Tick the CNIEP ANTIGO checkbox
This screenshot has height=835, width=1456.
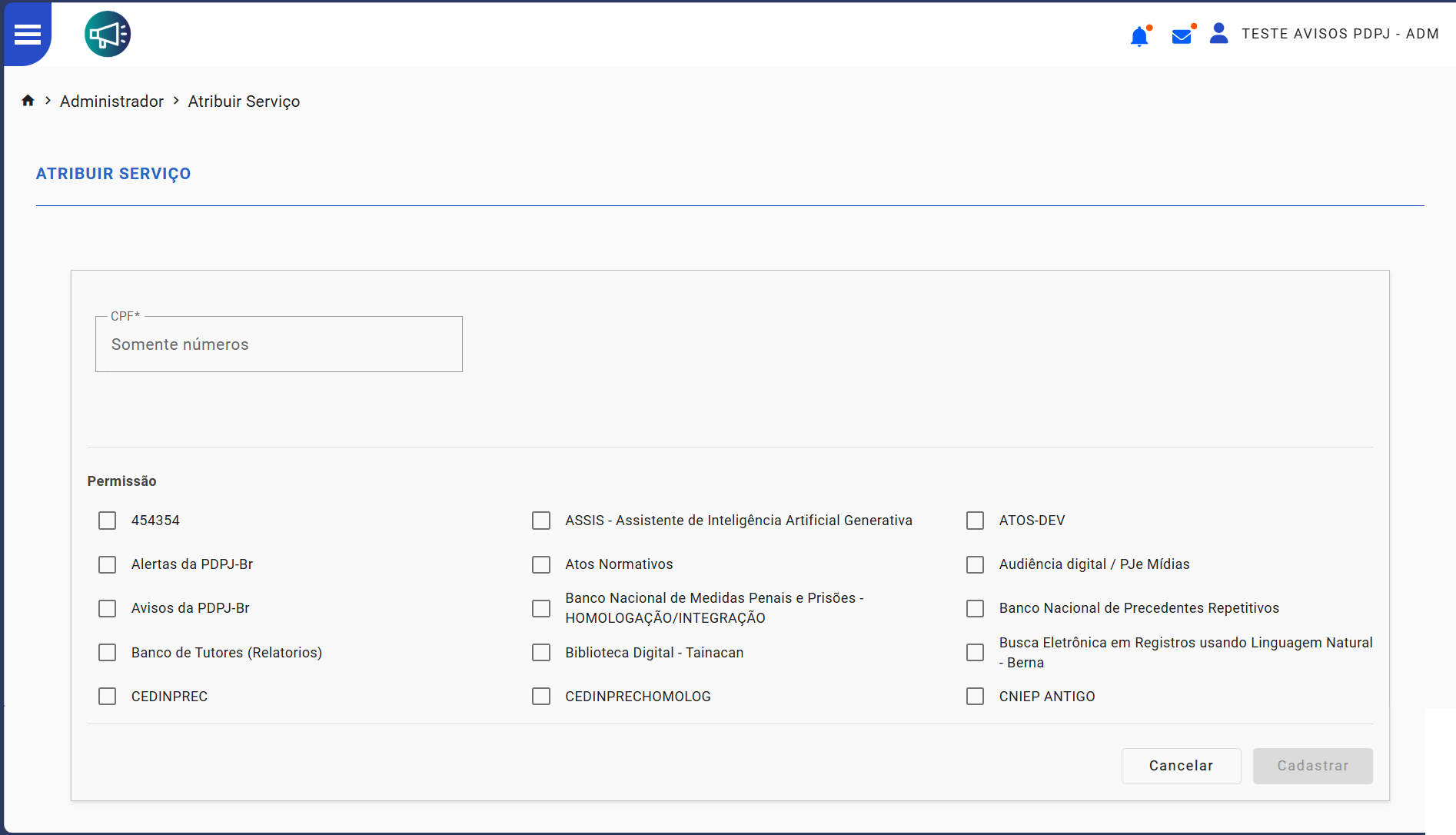click(975, 697)
